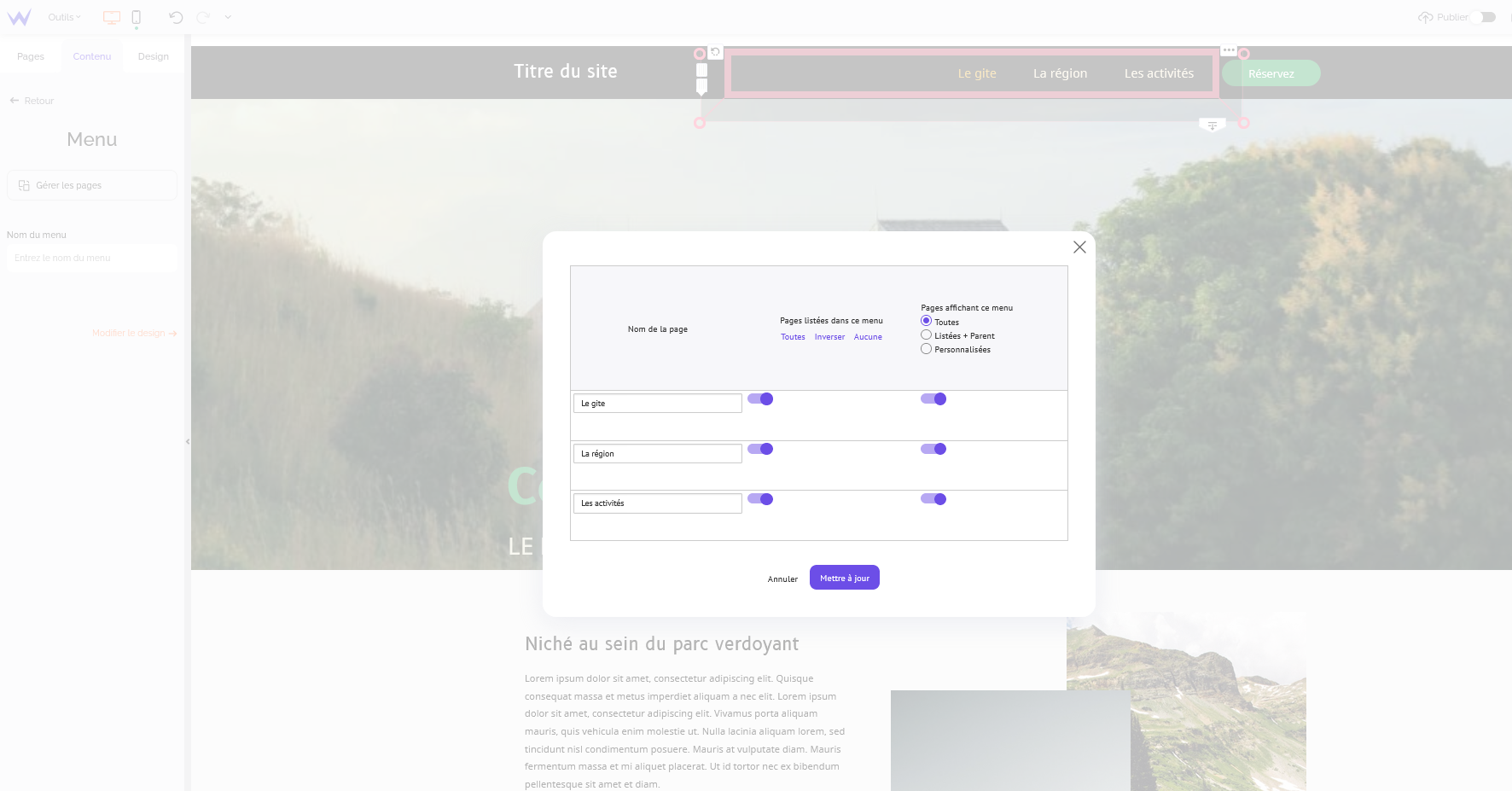The width and height of the screenshot is (1512, 791).
Task: Collapse the sidebar with the small arrow handle
Action: (x=188, y=442)
